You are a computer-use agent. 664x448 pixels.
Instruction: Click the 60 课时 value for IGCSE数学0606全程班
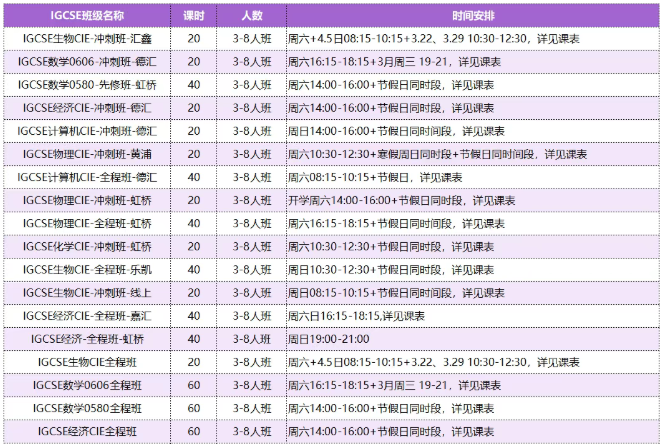[194, 385]
